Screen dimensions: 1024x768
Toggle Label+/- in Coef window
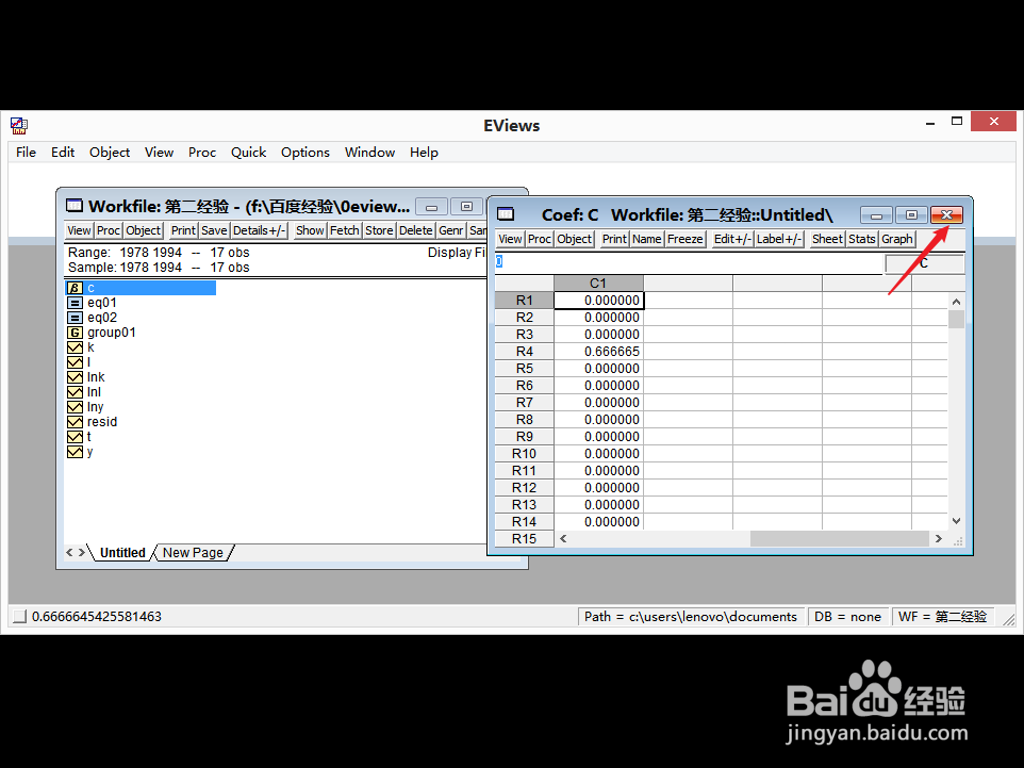click(x=779, y=239)
